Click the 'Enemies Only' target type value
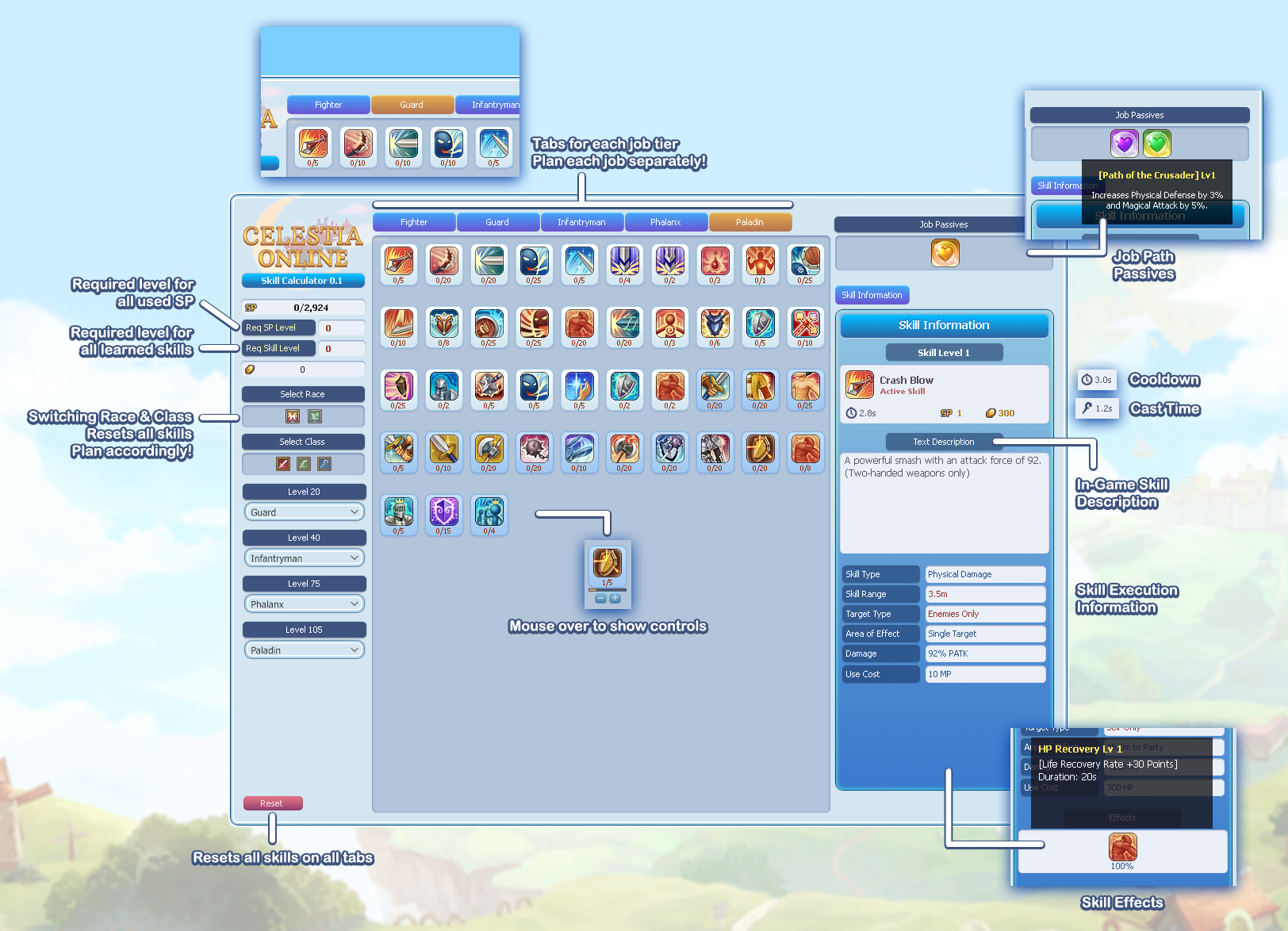Viewport: 1288px width, 931px height. point(985,614)
